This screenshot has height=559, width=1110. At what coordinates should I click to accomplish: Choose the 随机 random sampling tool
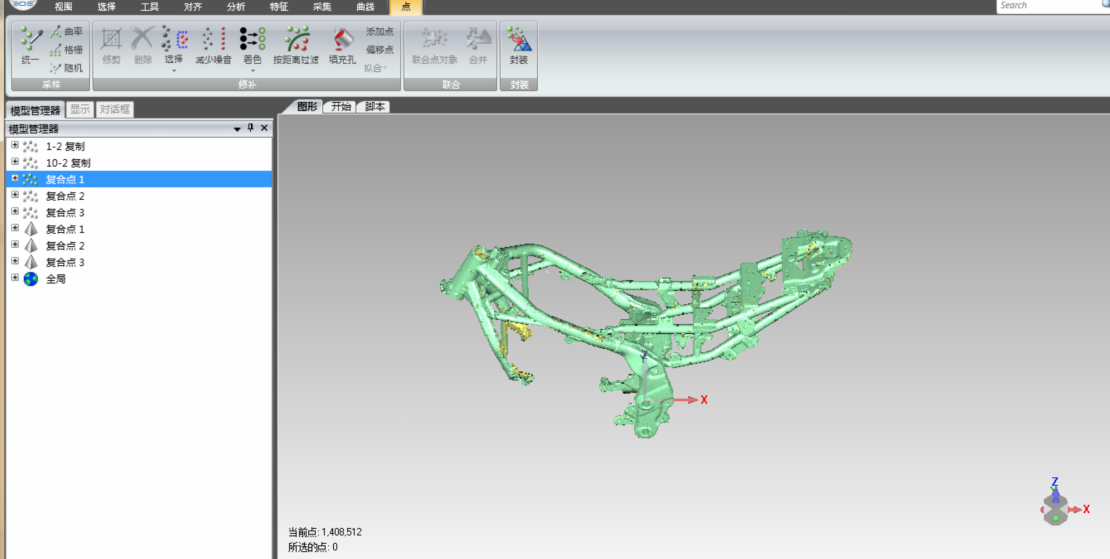[66, 68]
